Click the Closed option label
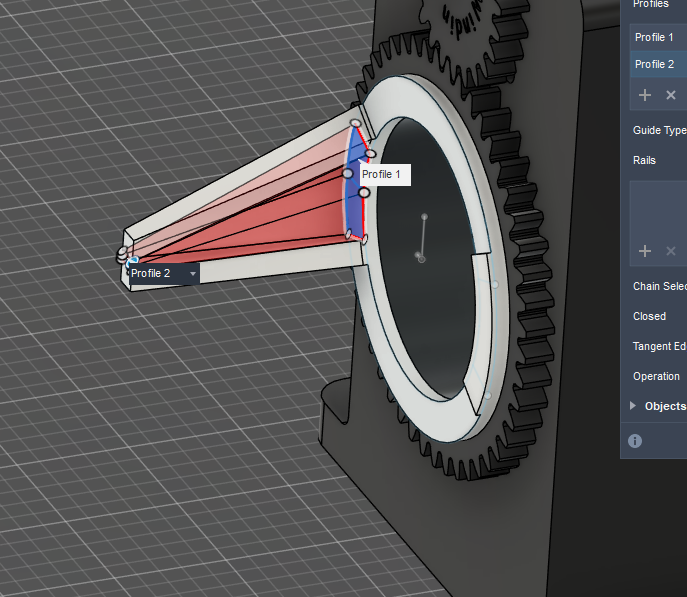 [x=649, y=316]
